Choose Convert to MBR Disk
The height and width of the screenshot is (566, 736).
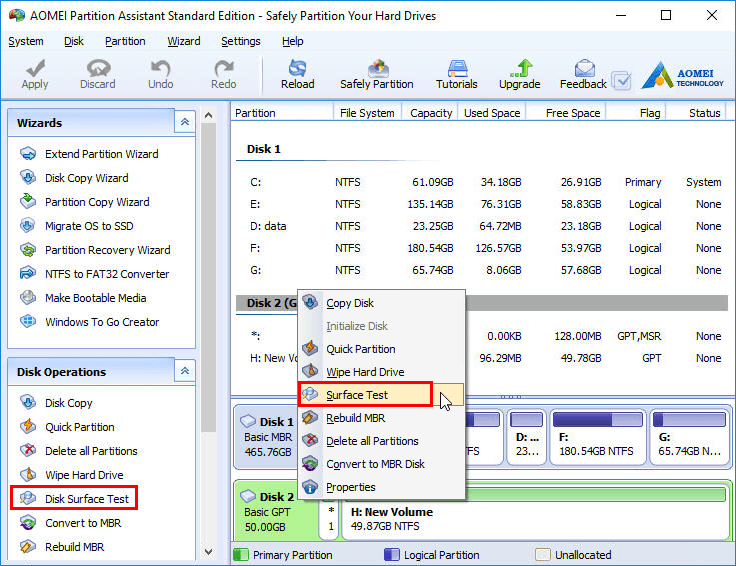click(x=382, y=464)
